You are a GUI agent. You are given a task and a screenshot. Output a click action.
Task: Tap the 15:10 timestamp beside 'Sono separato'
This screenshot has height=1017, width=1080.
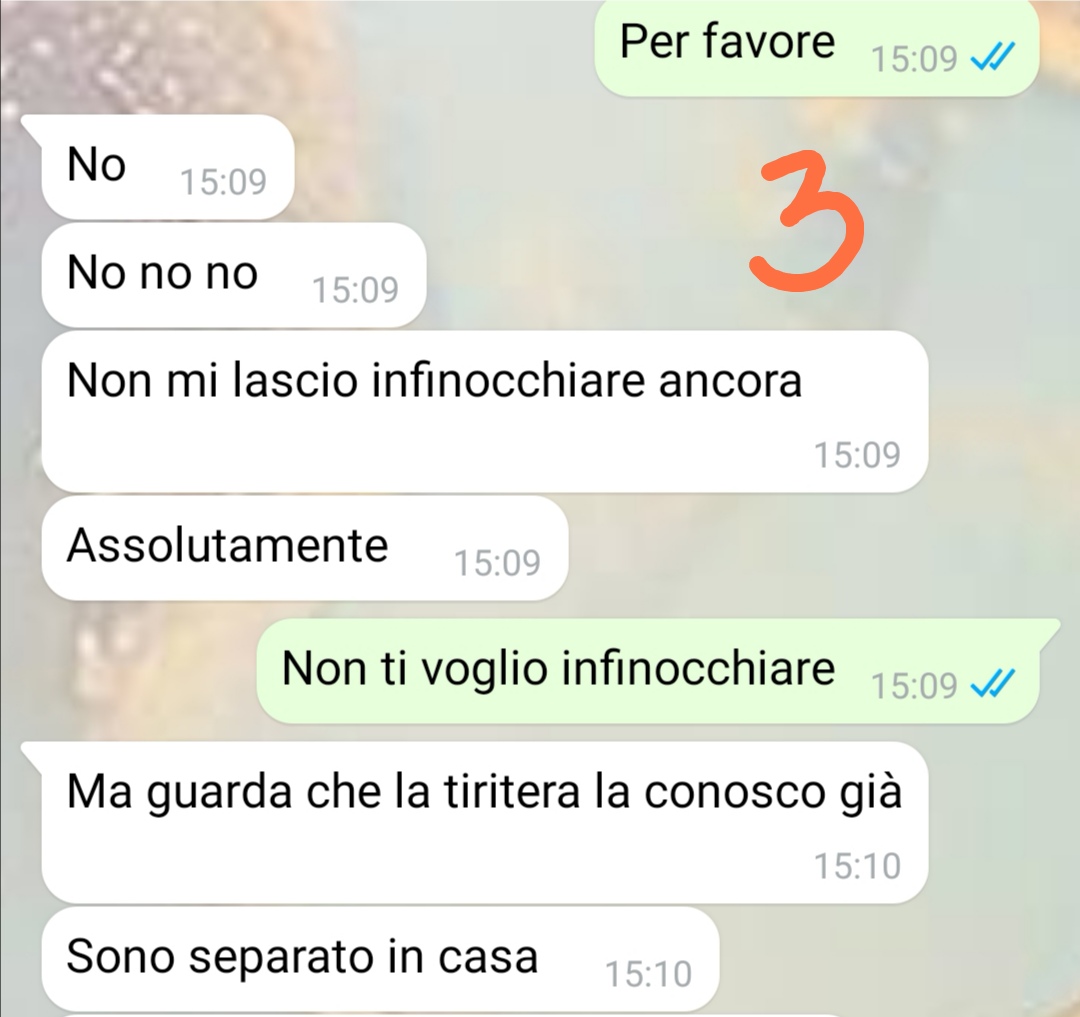(648, 974)
